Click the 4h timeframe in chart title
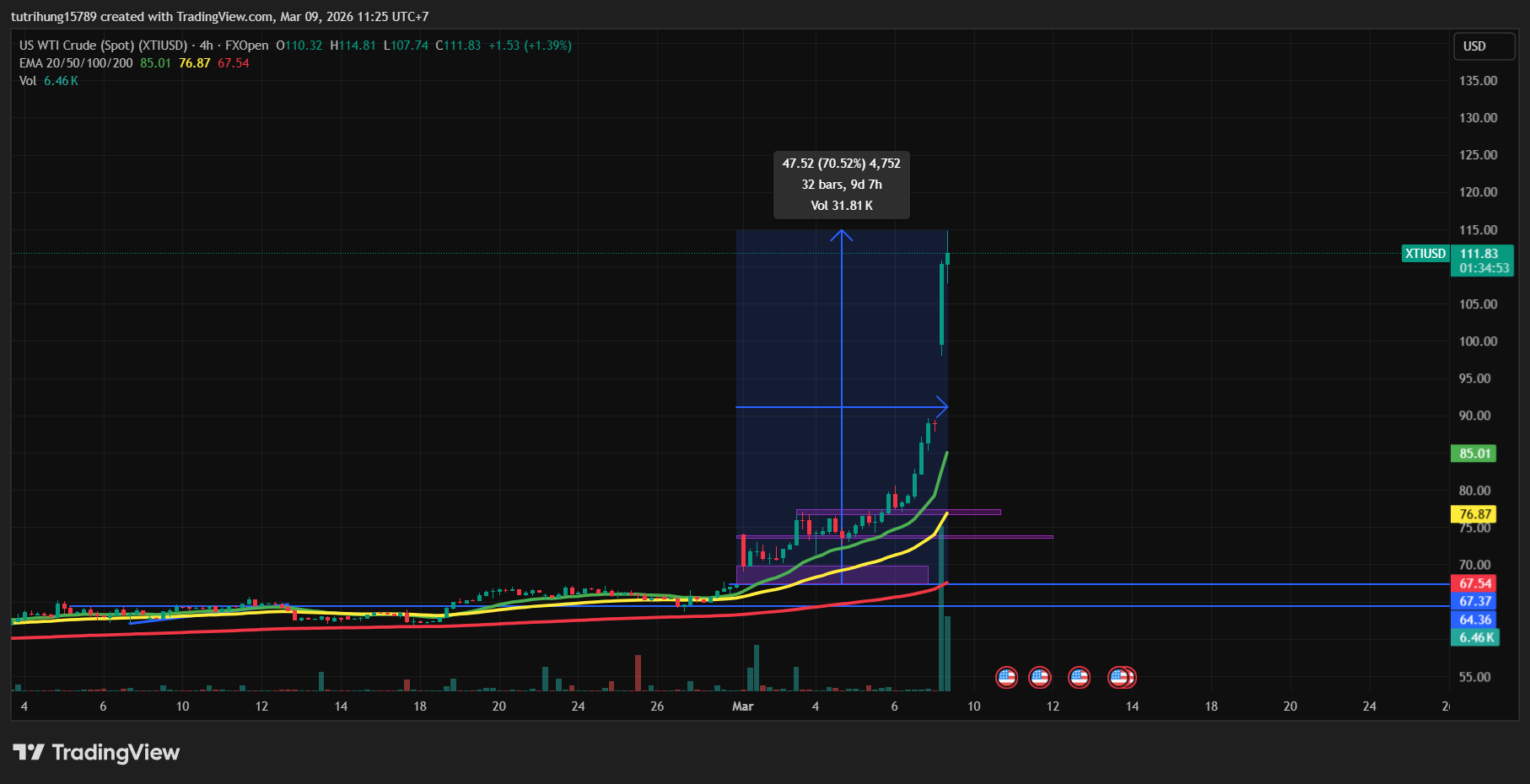Image resolution: width=1530 pixels, height=784 pixels. (x=206, y=46)
